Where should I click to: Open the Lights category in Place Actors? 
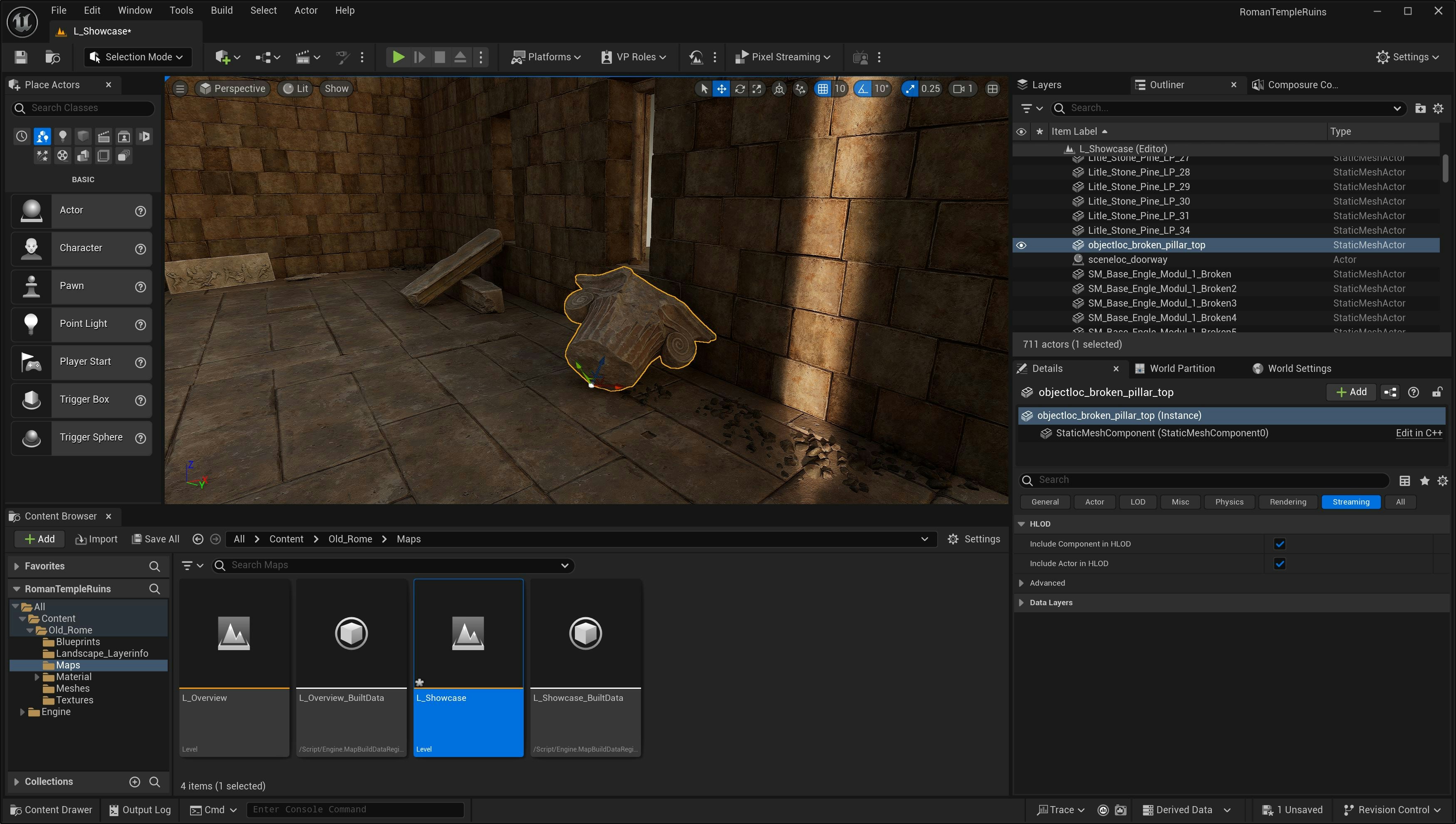coord(63,136)
